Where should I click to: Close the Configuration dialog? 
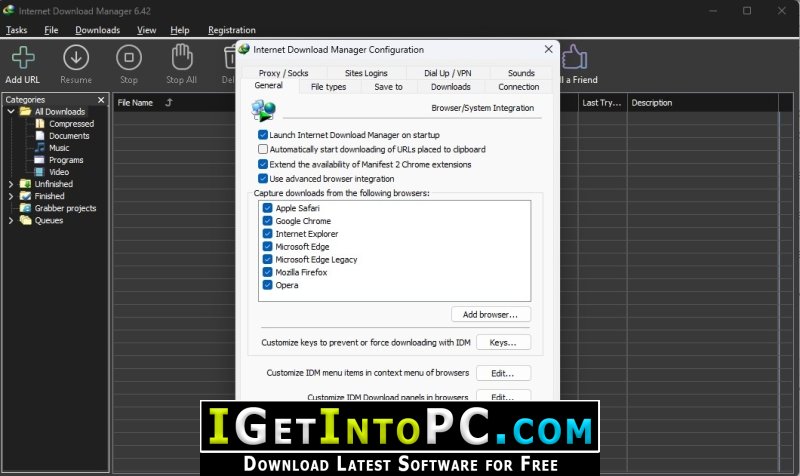tap(548, 49)
